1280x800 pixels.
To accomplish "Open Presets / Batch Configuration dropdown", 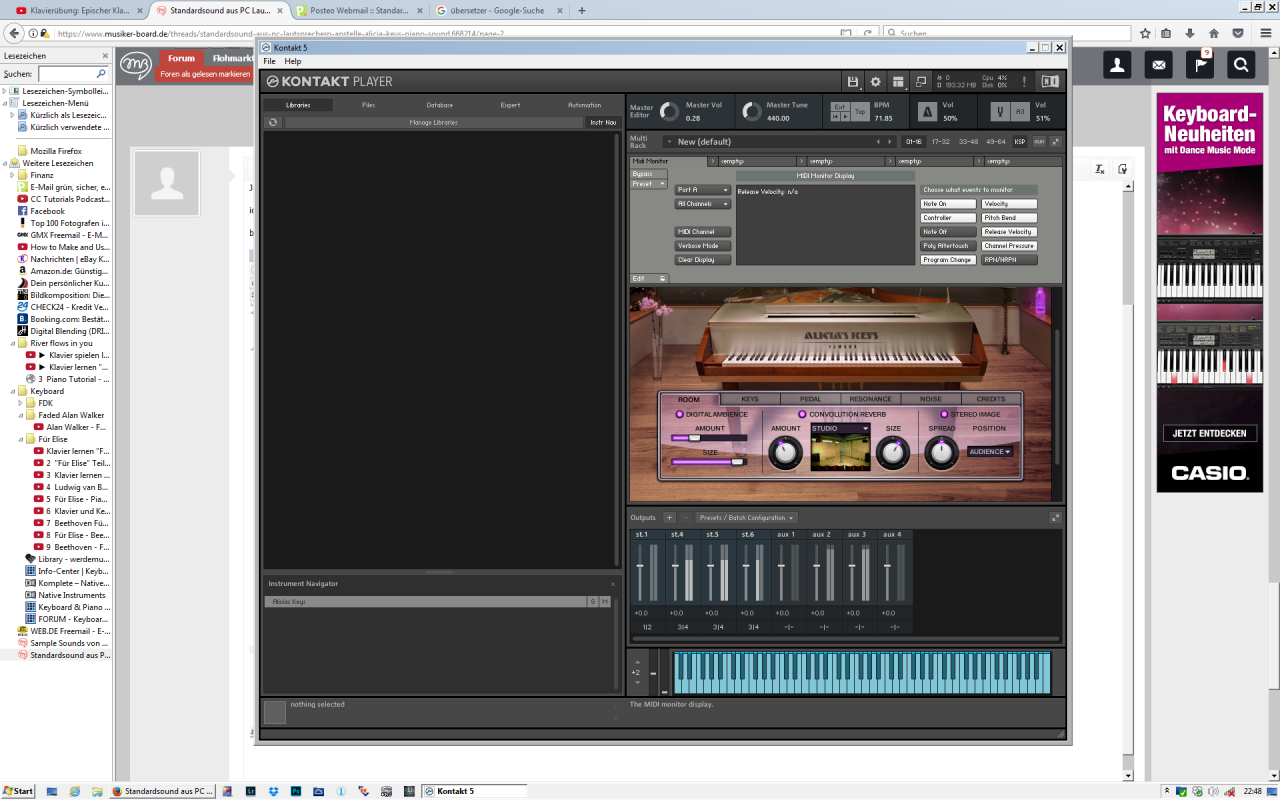I will [x=746, y=518].
